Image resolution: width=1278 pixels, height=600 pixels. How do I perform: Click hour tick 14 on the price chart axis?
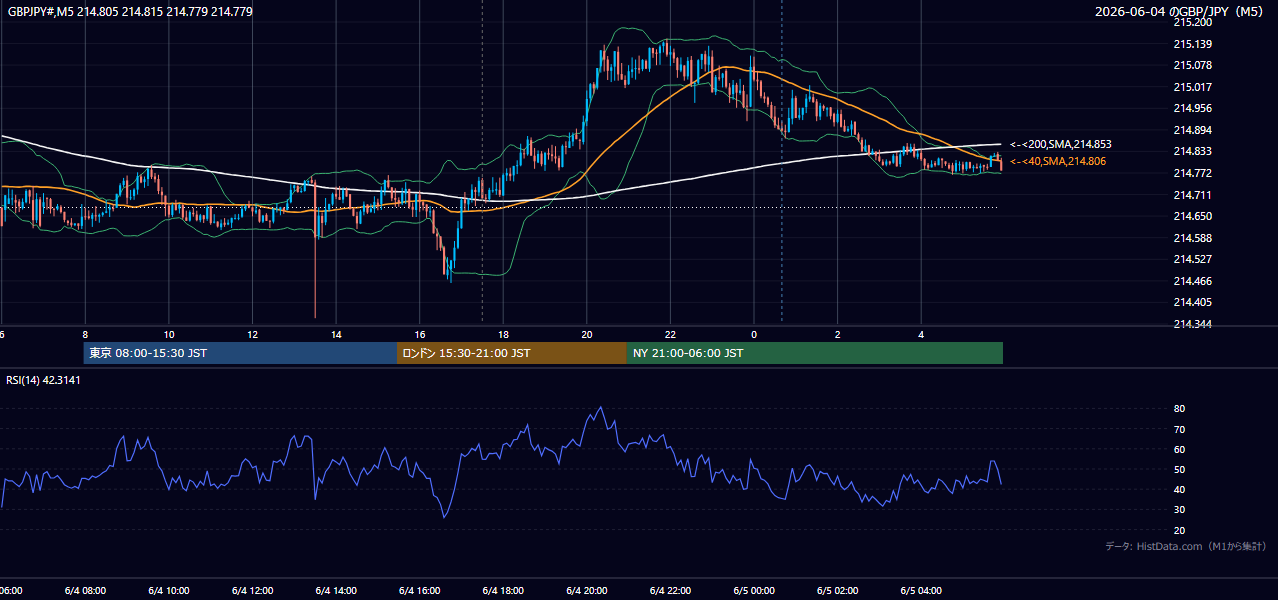(x=337, y=334)
